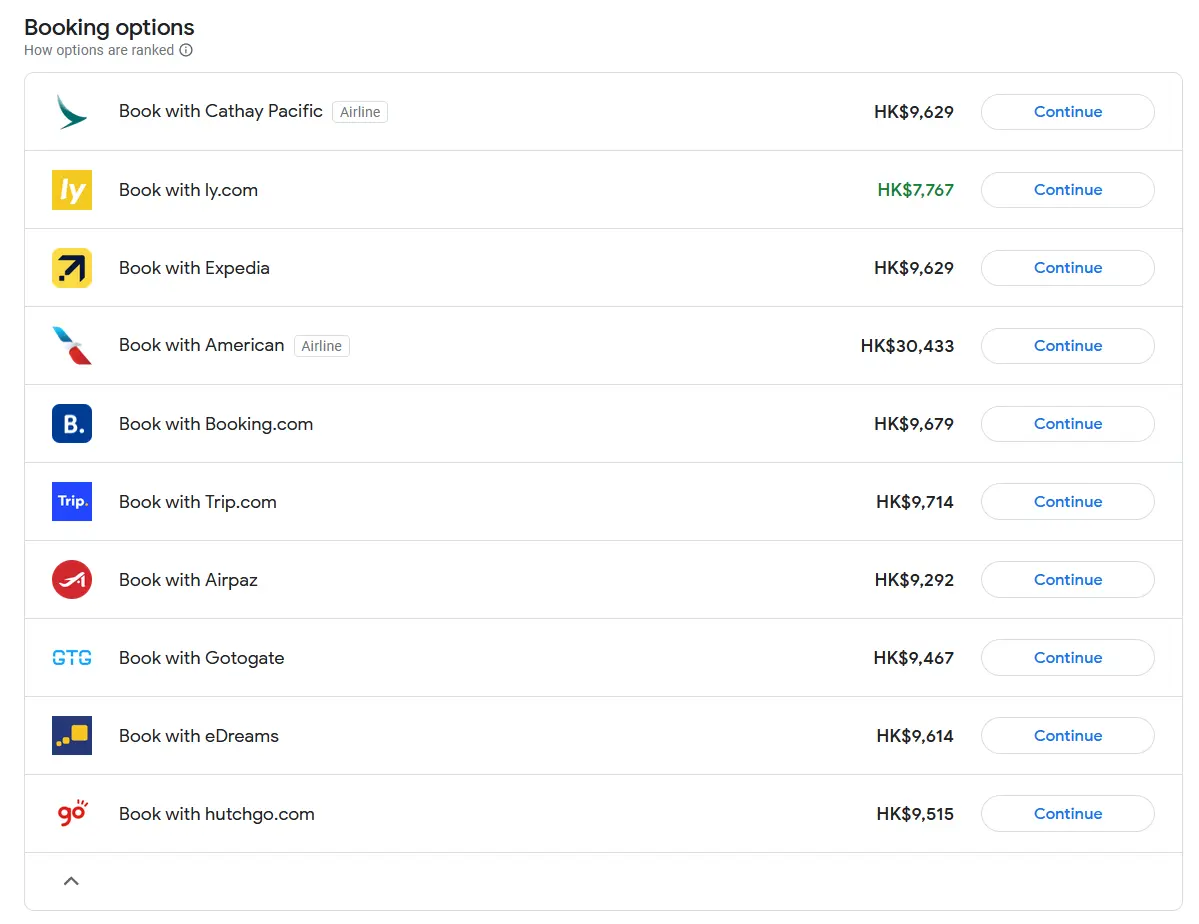Click the green HK$7,767 price
This screenshot has width=1199, height=924.
(x=915, y=190)
